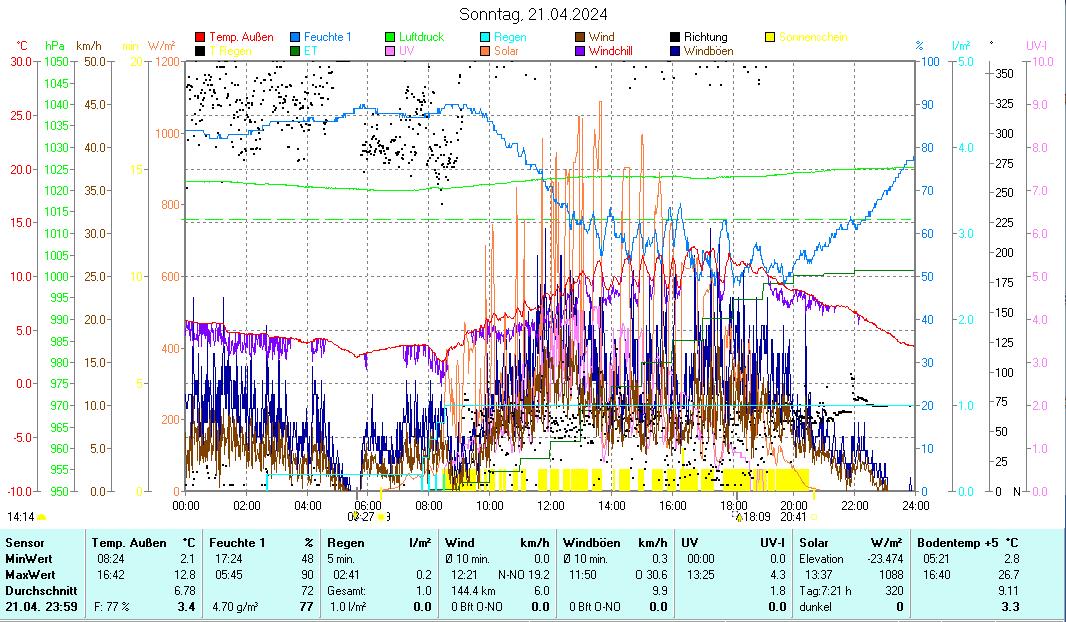Click the brown Wind legend square
1066x622 pixels.
(x=580, y=38)
